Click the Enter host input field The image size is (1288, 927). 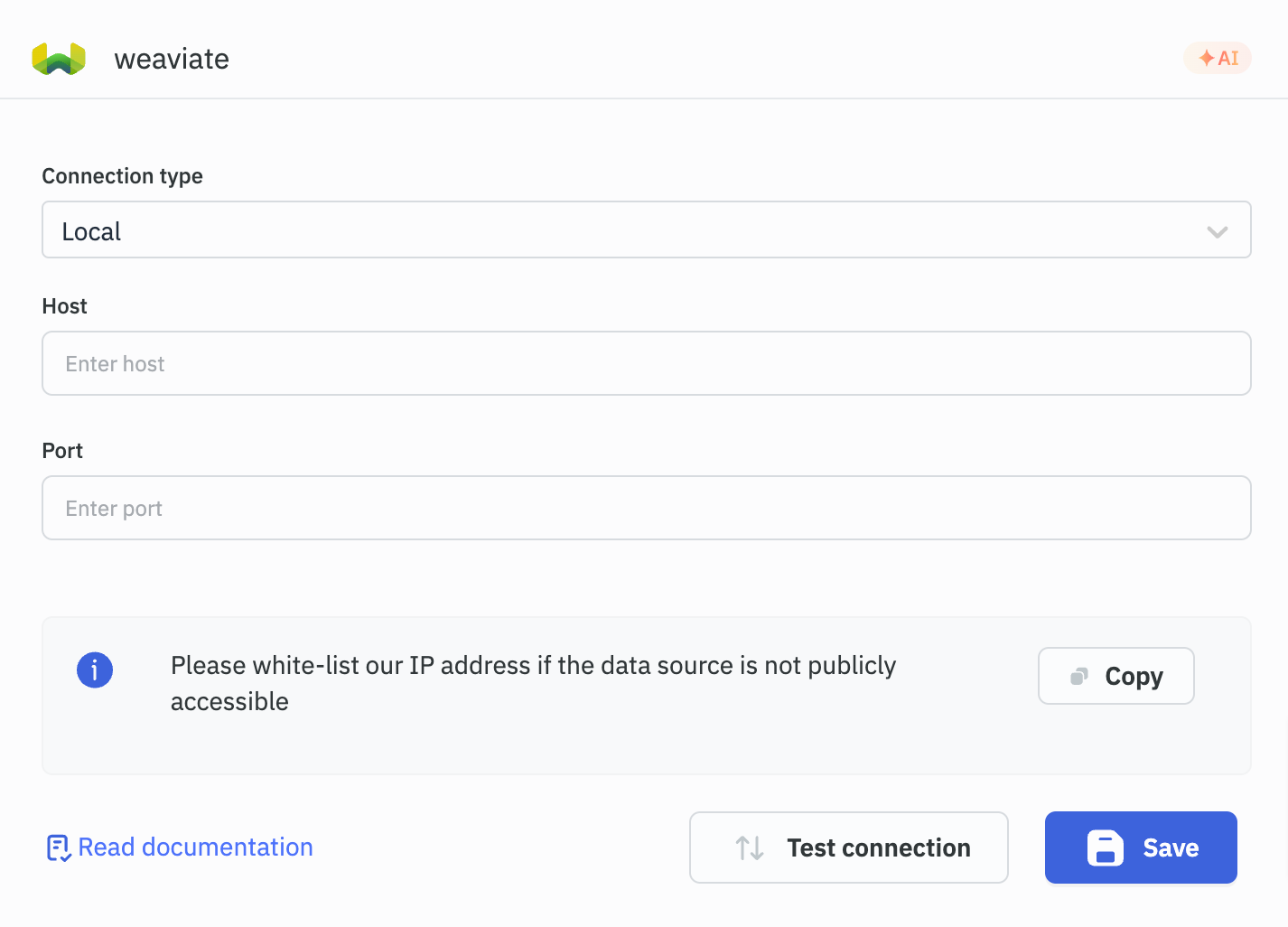(x=645, y=363)
